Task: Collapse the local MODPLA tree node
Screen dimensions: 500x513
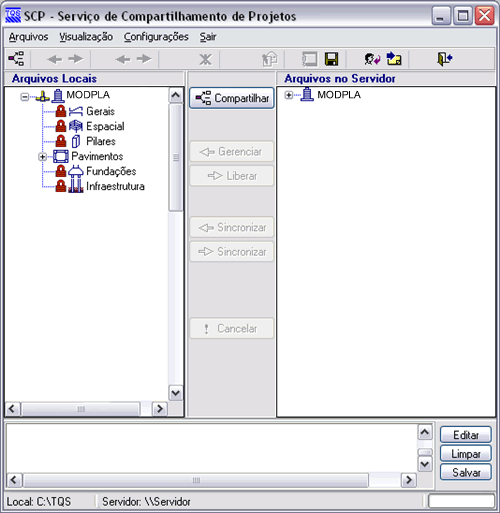Action: (x=25, y=97)
